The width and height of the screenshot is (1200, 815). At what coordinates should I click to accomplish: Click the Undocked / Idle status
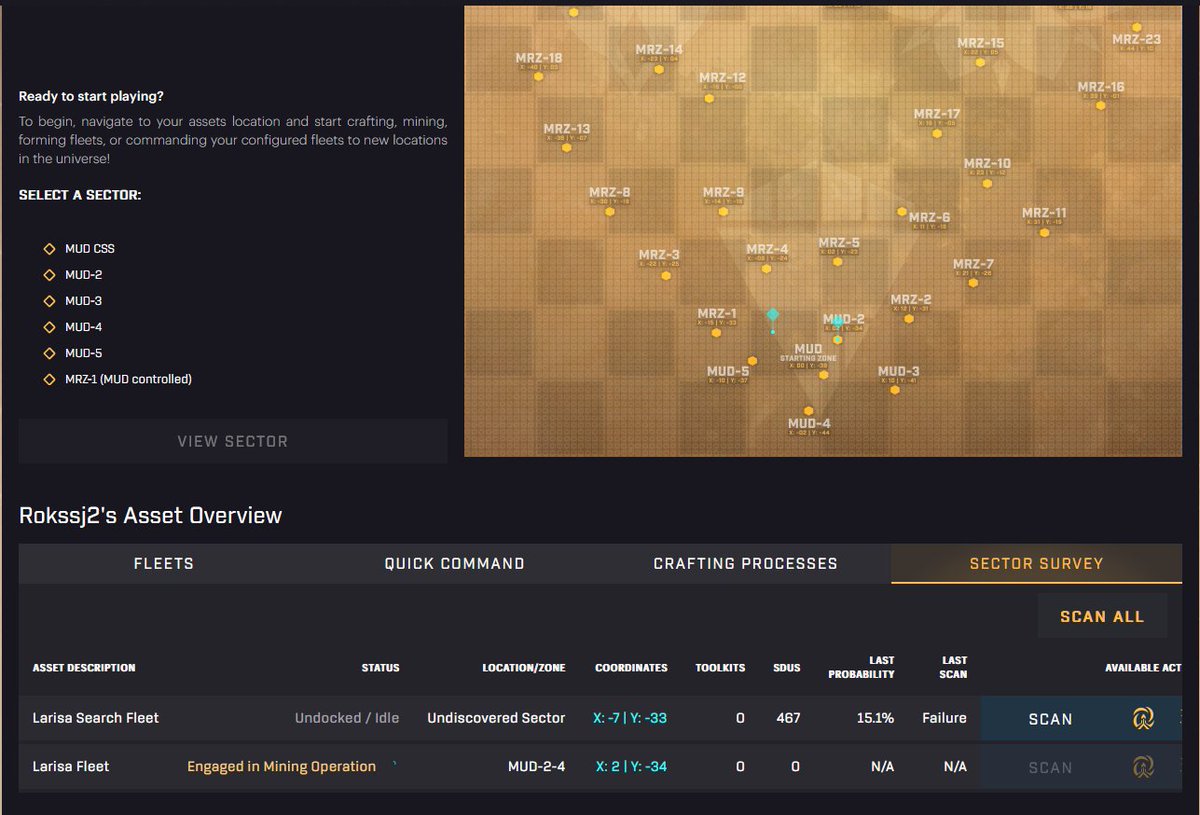(x=347, y=718)
